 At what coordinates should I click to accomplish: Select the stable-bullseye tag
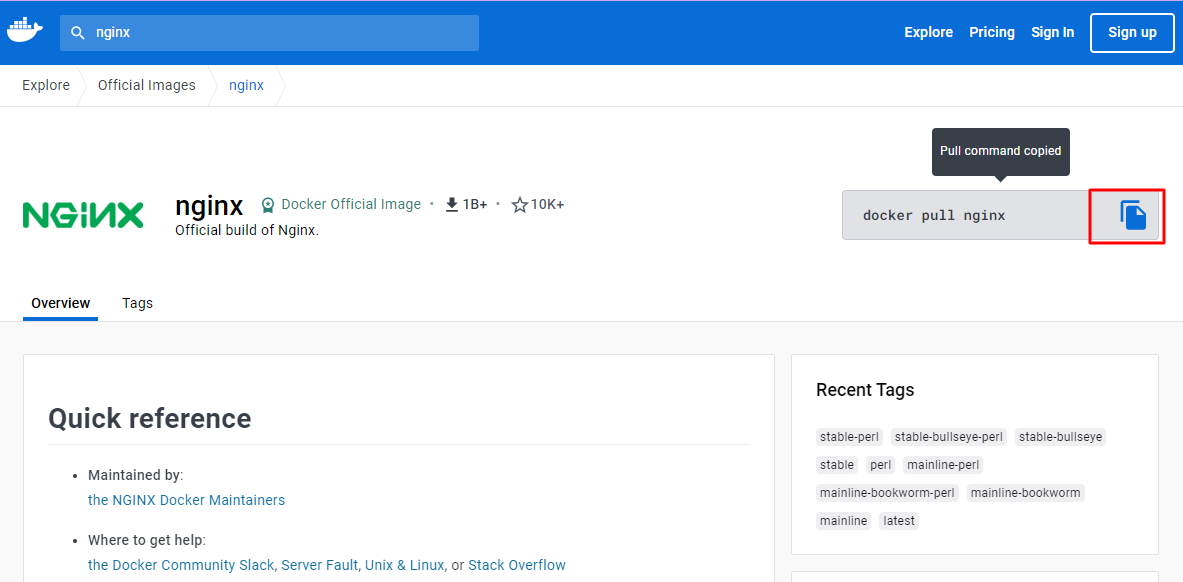point(1060,437)
